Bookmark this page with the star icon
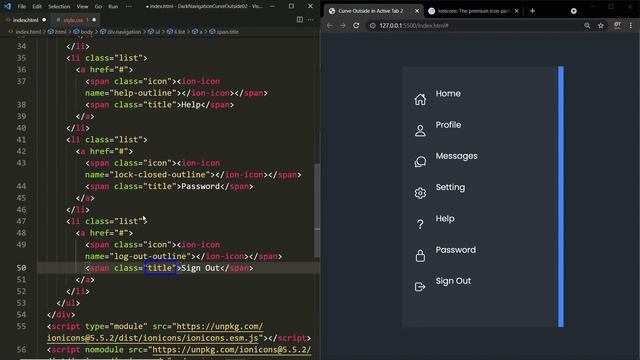Screen dimensions: 640x360 coord(600,25)
